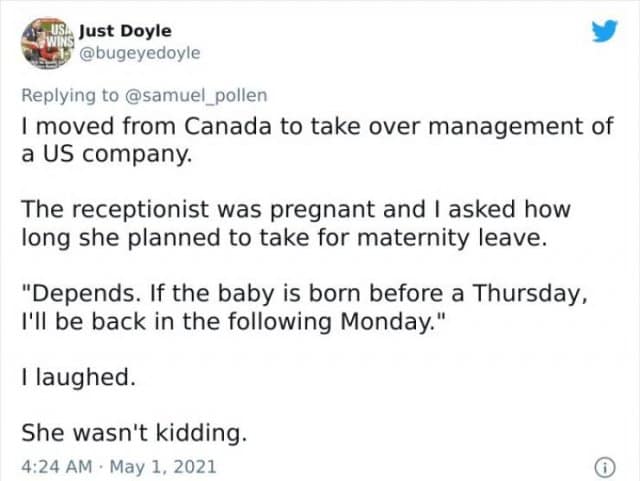Click the word Monday in the quote
This screenshot has width=640, height=481.
(x=383, y=323)
